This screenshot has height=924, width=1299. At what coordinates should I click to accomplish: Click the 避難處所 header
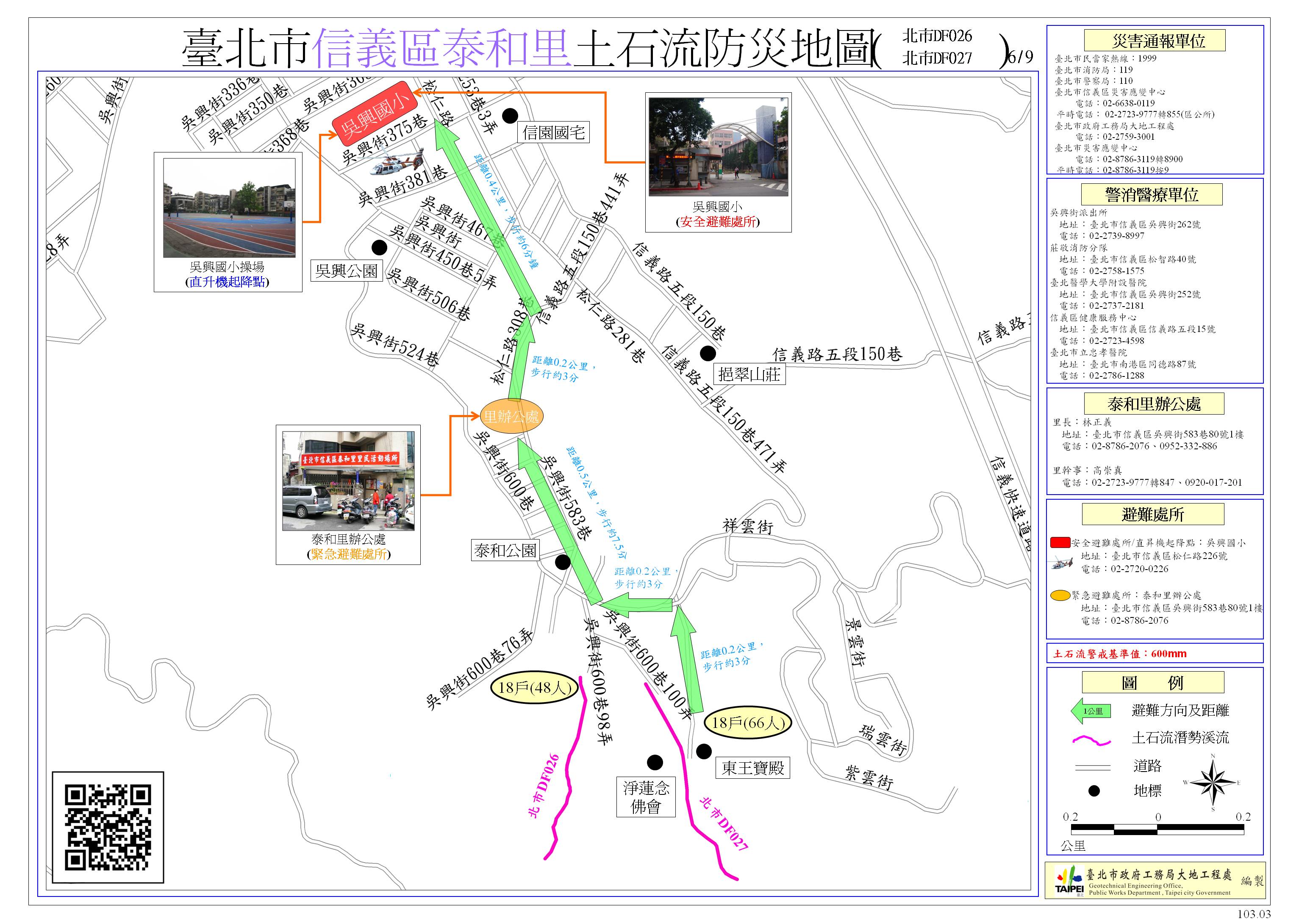click(1153, 515)
